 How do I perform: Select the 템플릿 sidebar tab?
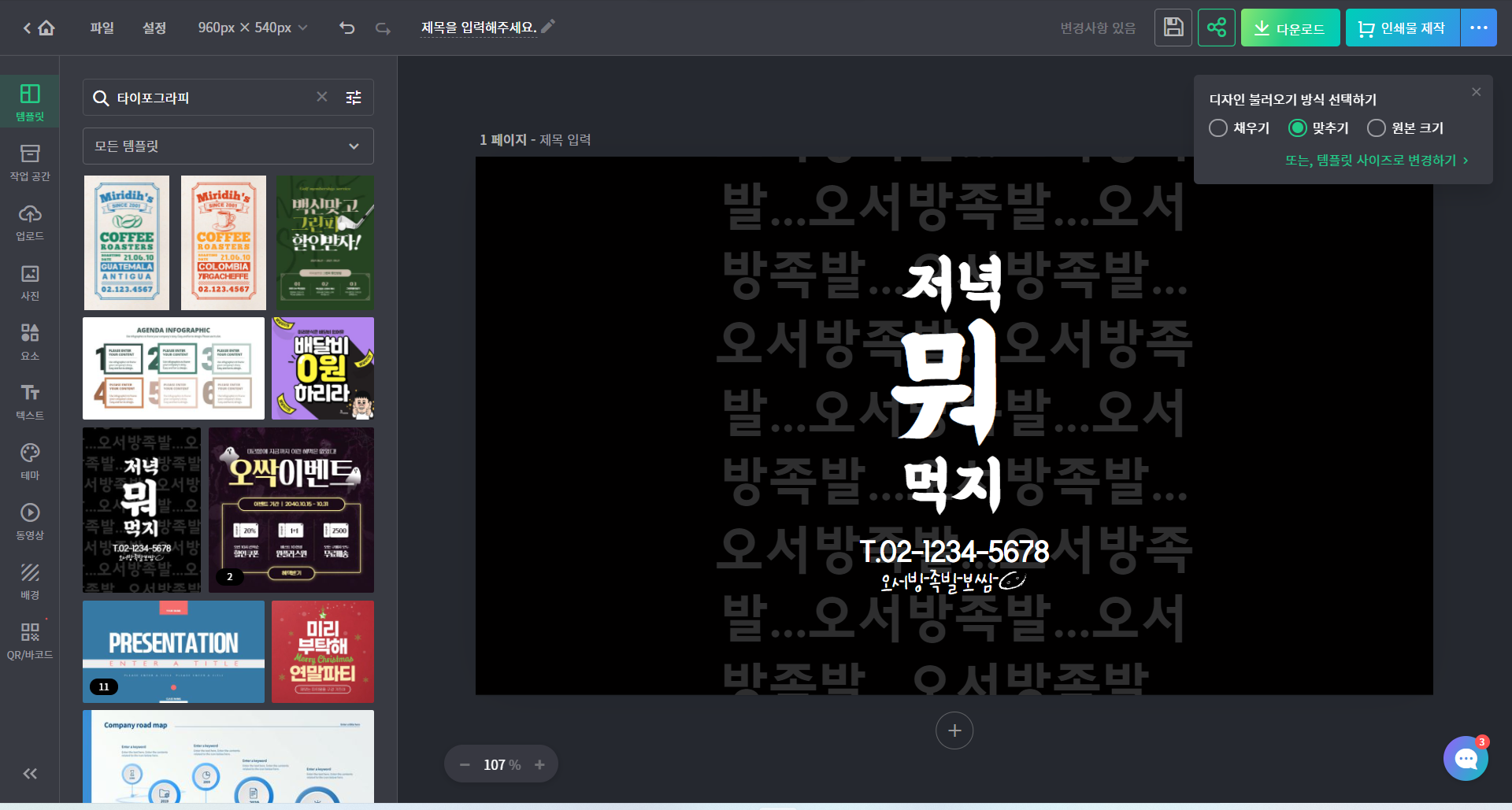(30, 102)
